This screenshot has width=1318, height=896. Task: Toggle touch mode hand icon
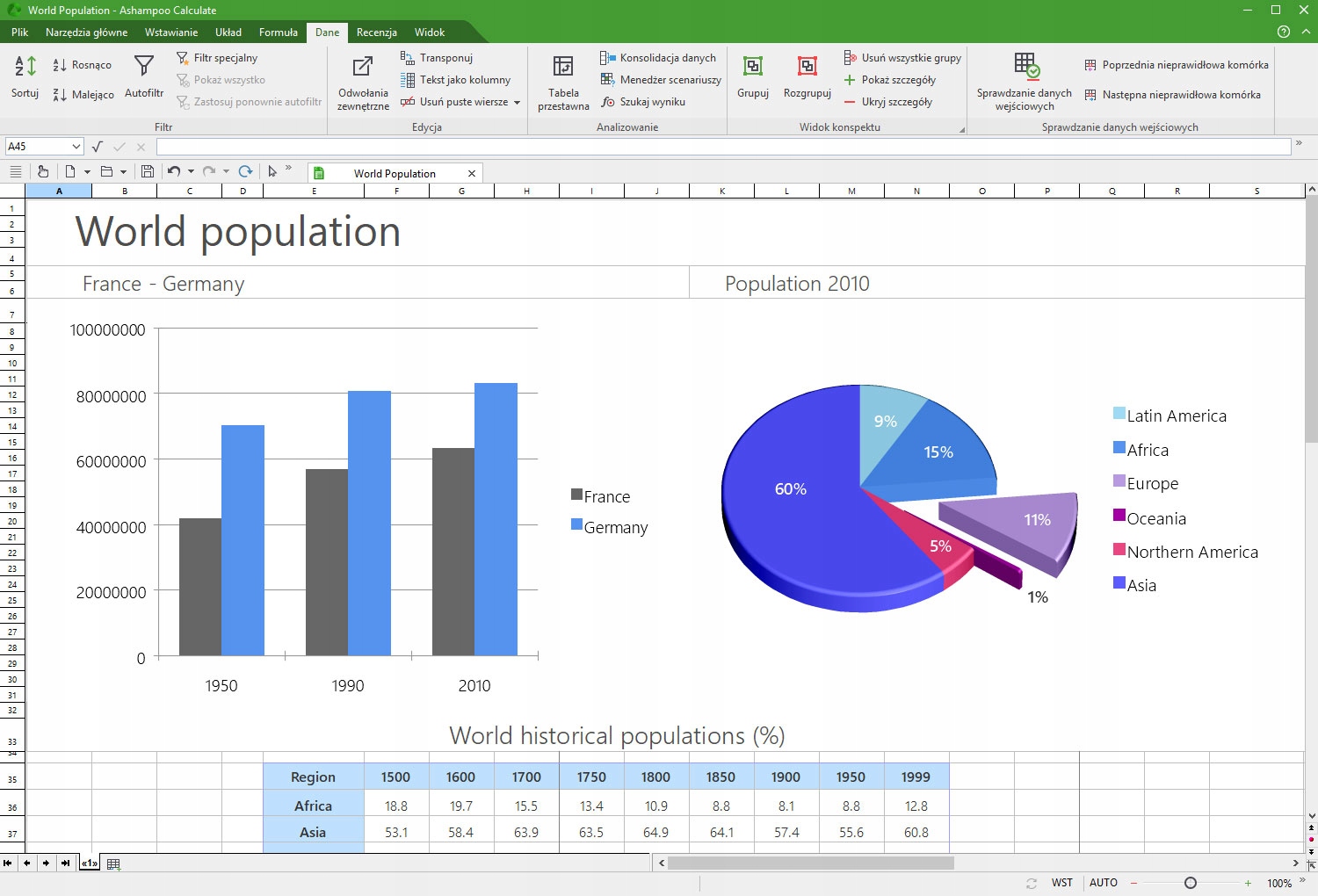pos(42,172)
